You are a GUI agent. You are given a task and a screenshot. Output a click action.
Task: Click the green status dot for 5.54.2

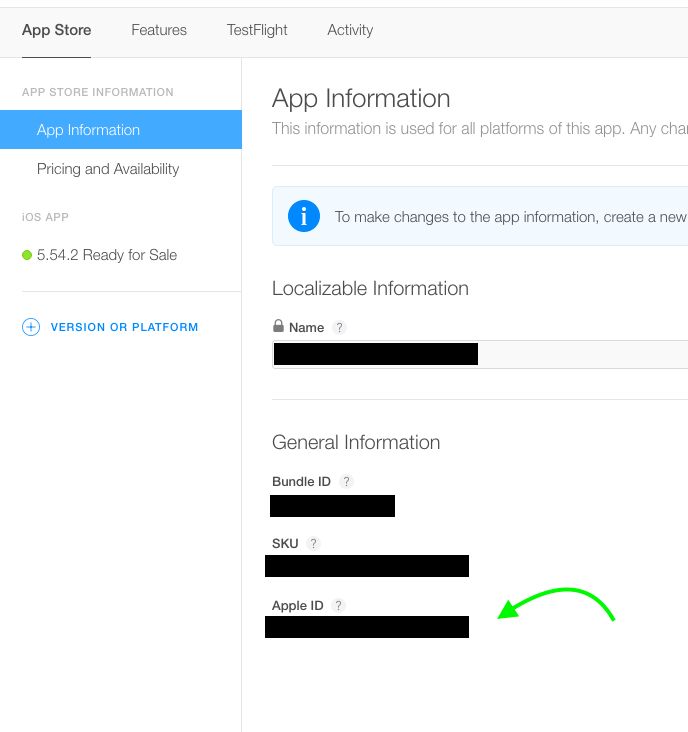point(27,255)
